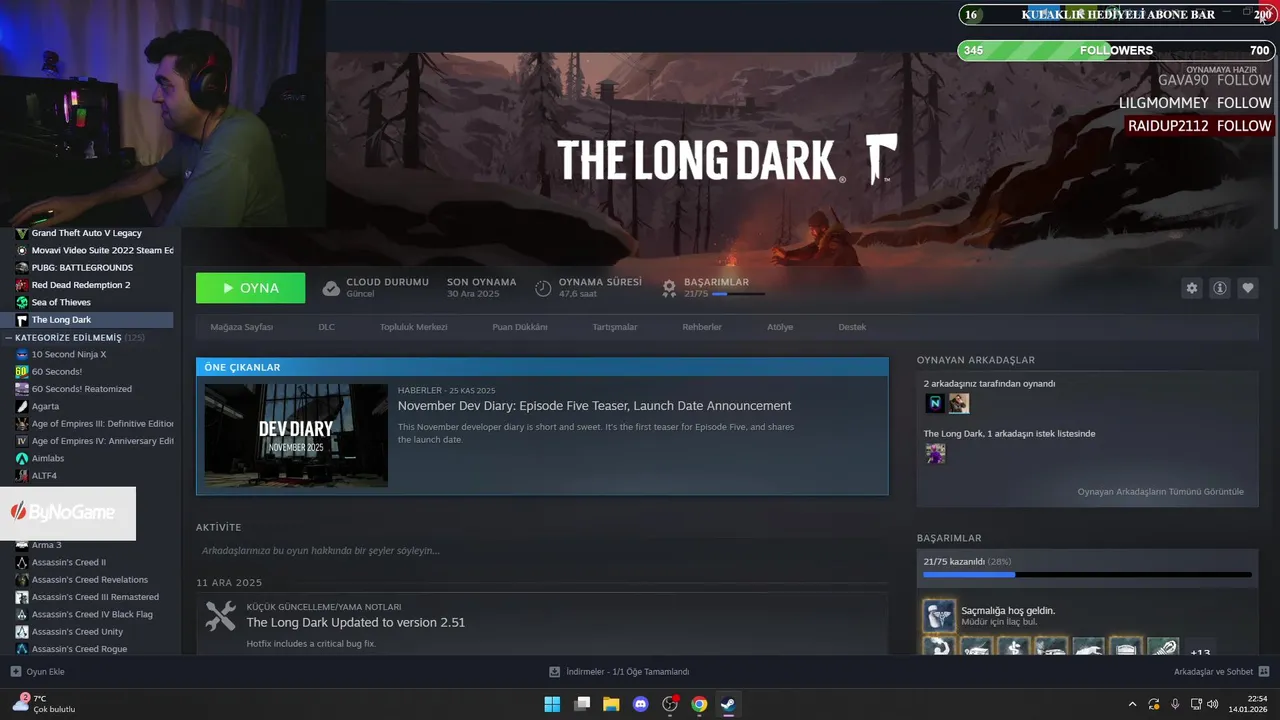Select 60 Seconds! in library
This screenshot has height=720, width=1280.
pyautogui.click(x=56, y=372)
